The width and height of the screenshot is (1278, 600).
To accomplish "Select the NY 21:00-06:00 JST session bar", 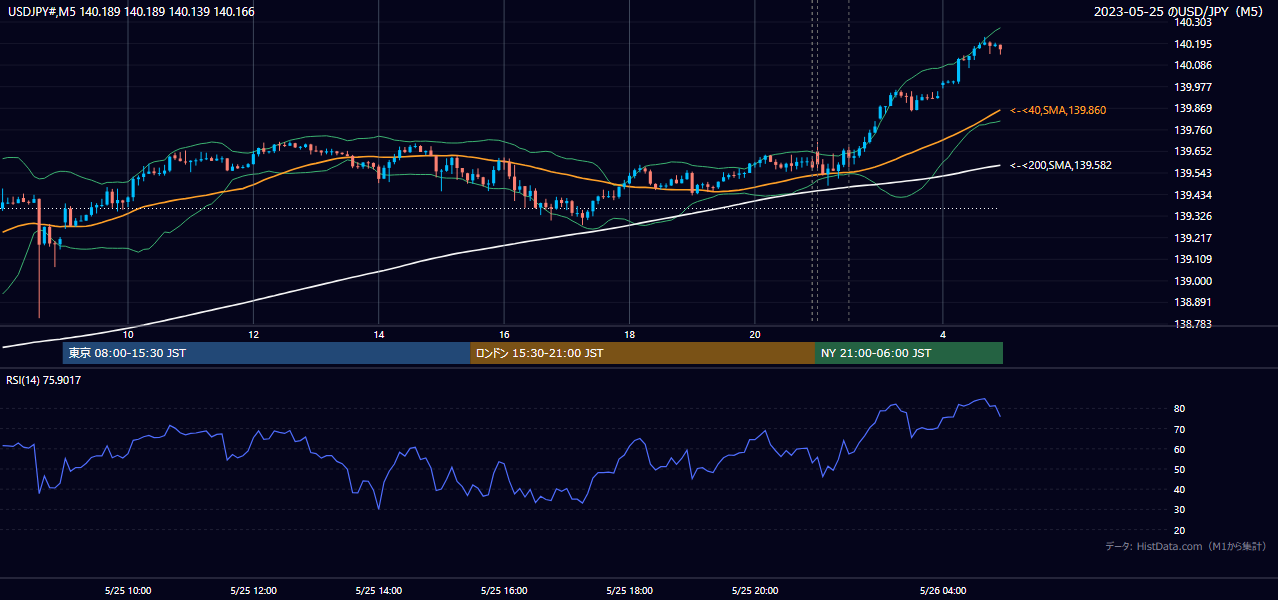I will pos(909,353).
